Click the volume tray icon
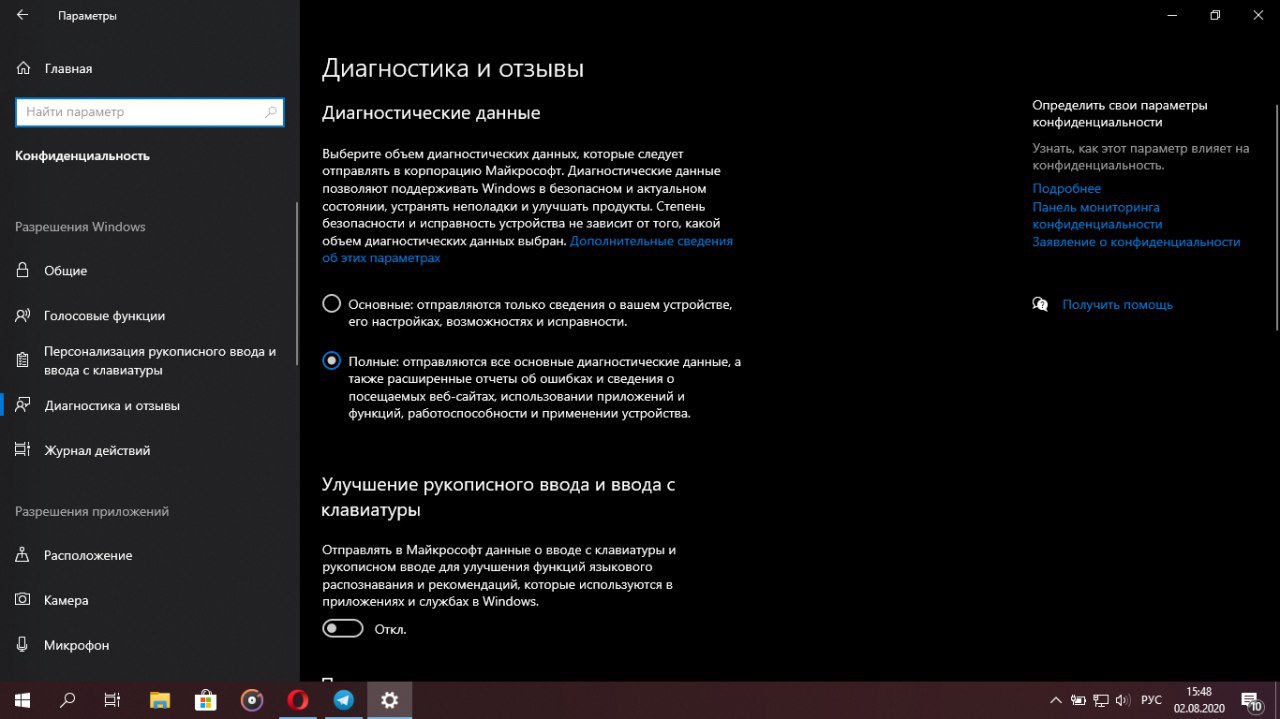 coord(1123,700)
